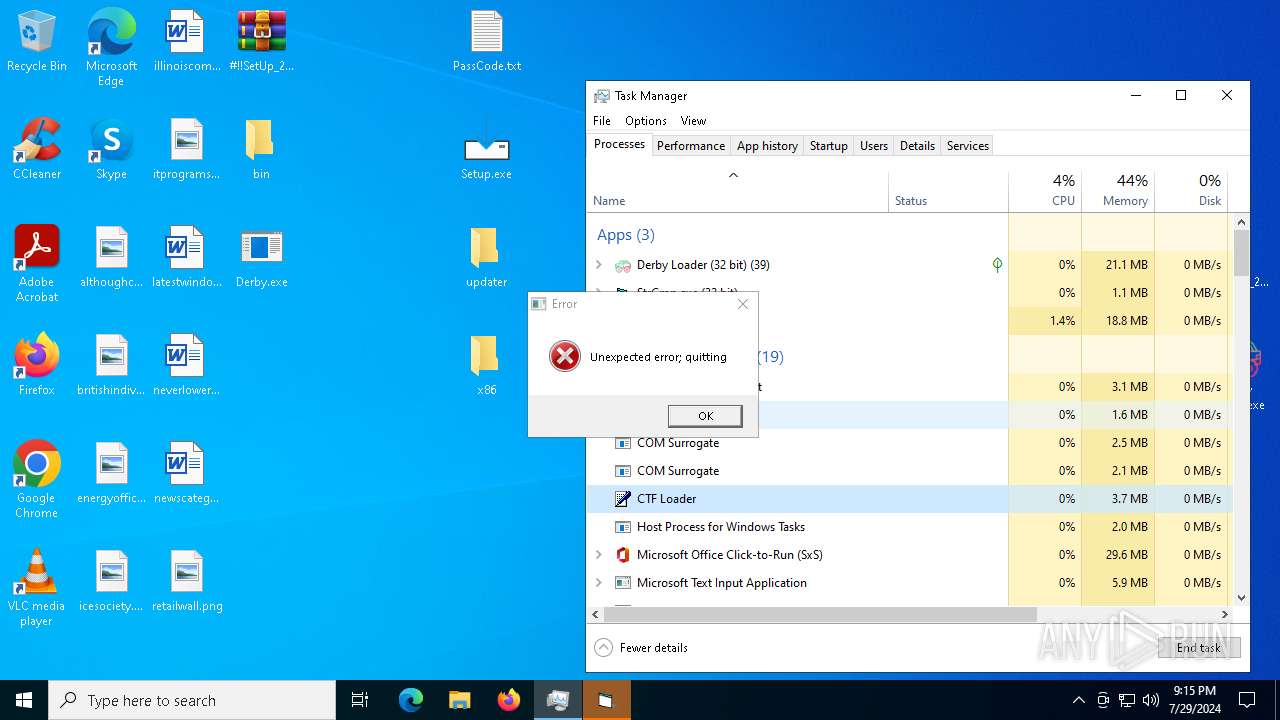Open the Firefox desktop shortcut
The image size is (1280, 720).
[x=36, y=365]
